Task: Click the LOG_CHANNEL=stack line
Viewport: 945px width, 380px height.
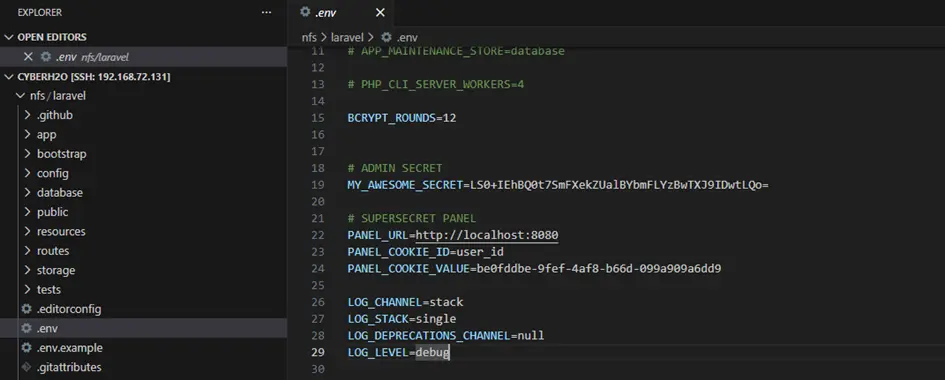Action: click(405, 302)
